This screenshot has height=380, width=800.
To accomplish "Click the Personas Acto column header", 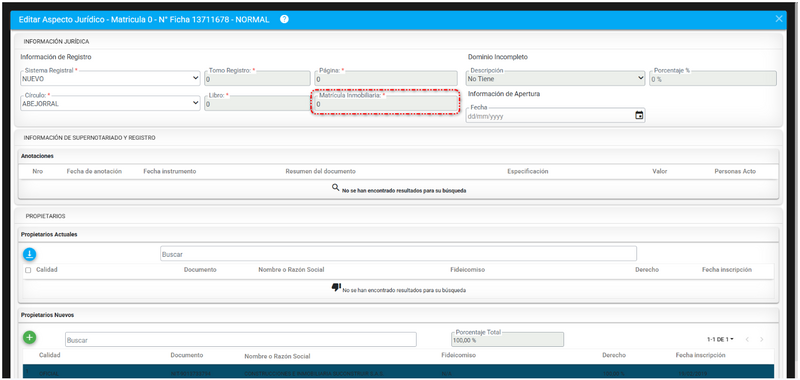I will point(735,171).
